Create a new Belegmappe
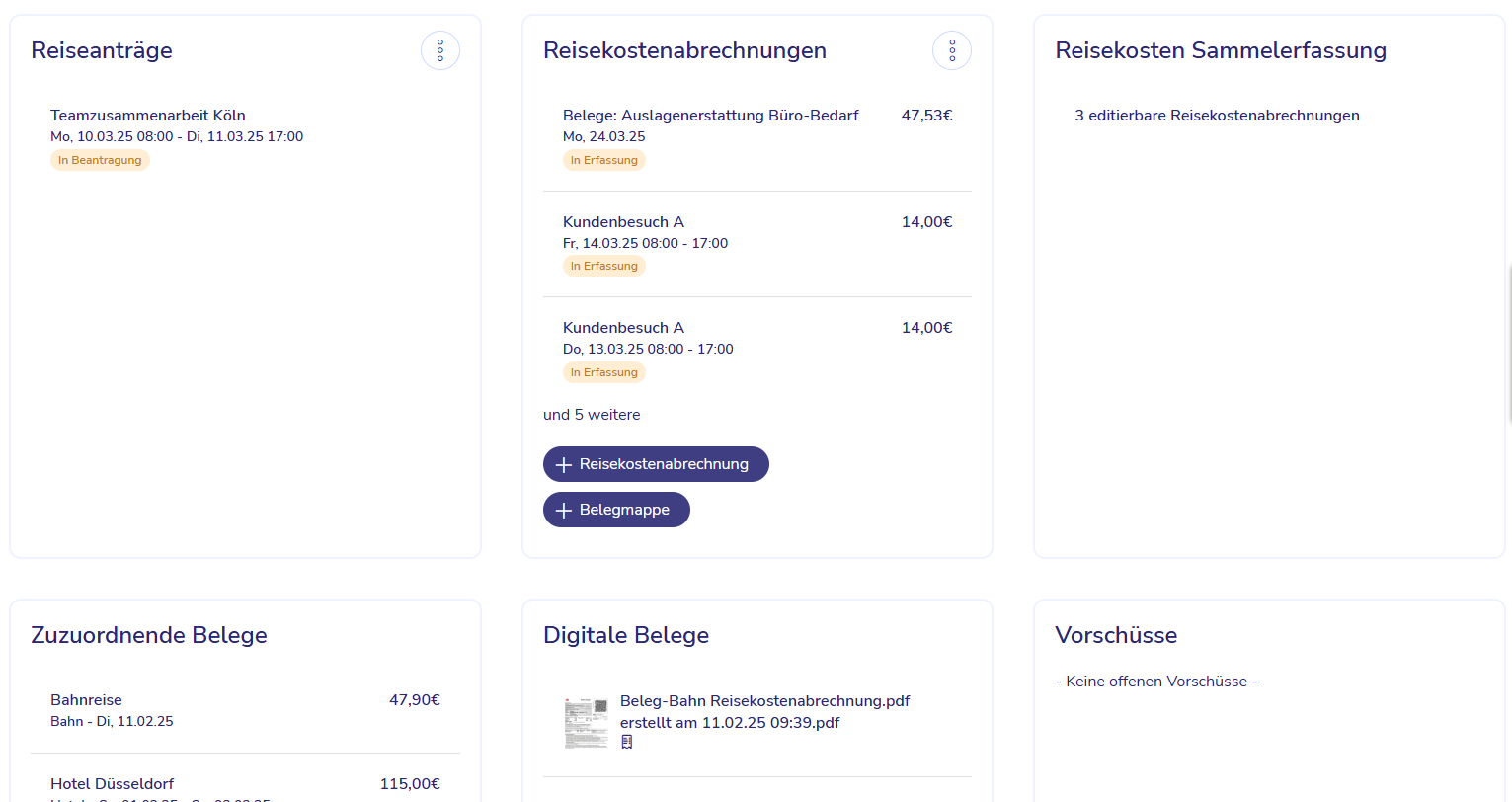The image size is (1512, 802). 616,510
